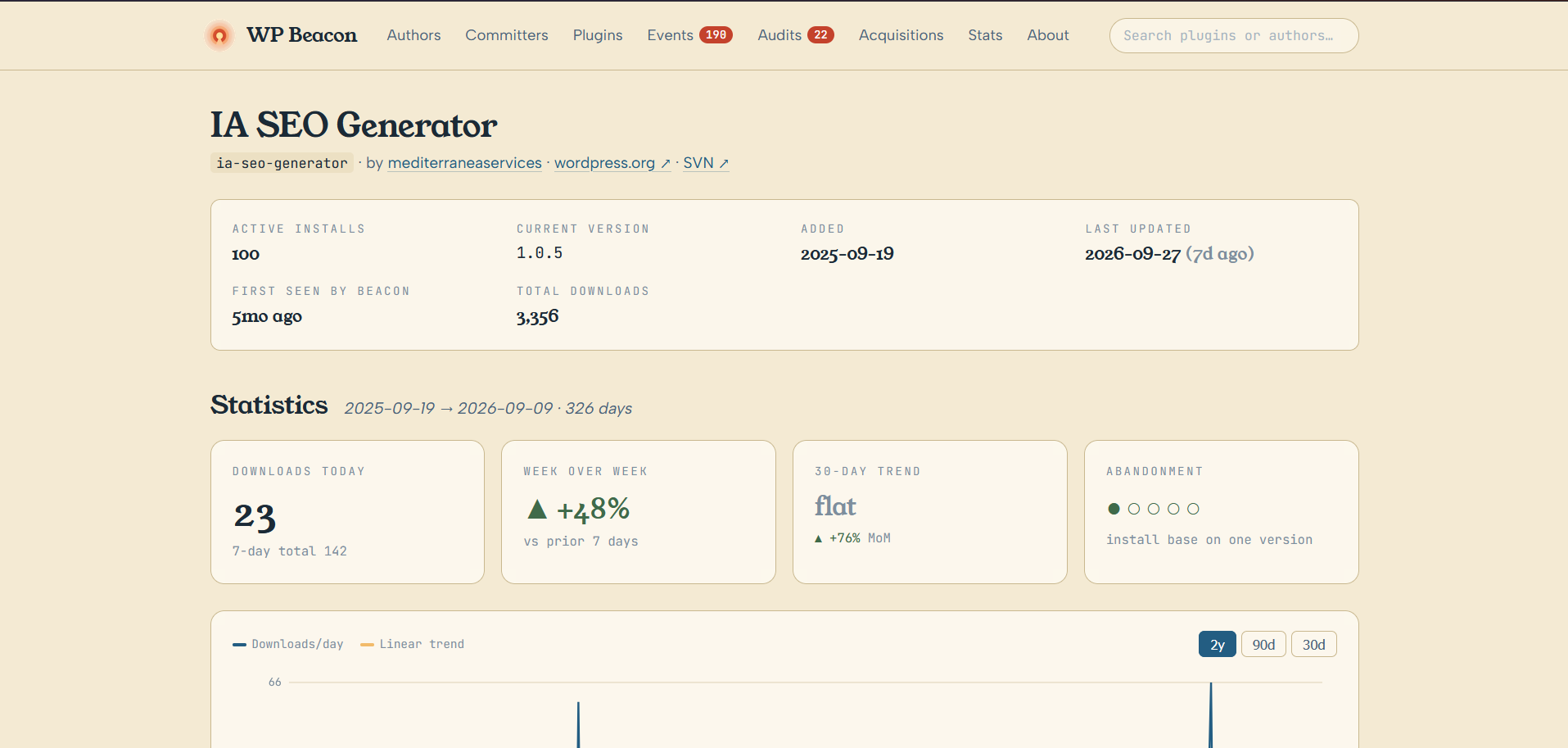
Task: Click the active installs value 100
Action: (x=246, y=254)
